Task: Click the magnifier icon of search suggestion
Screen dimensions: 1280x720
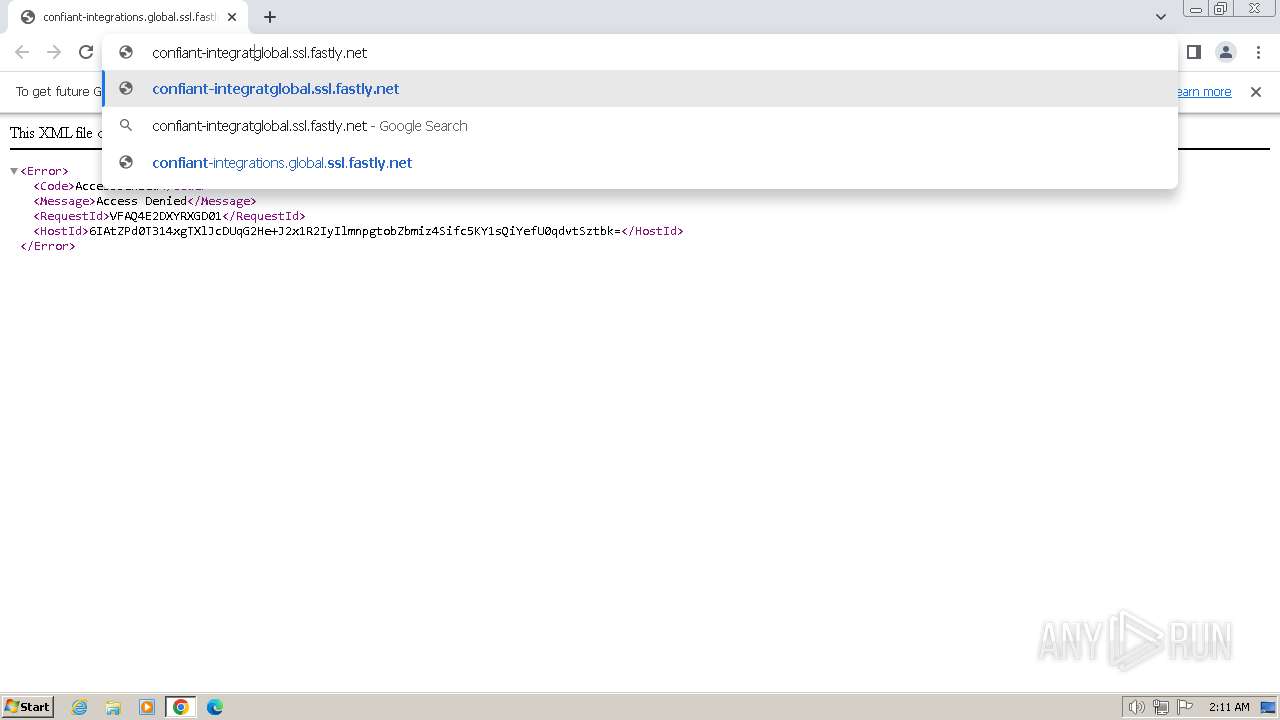Action: click(126, 126)
